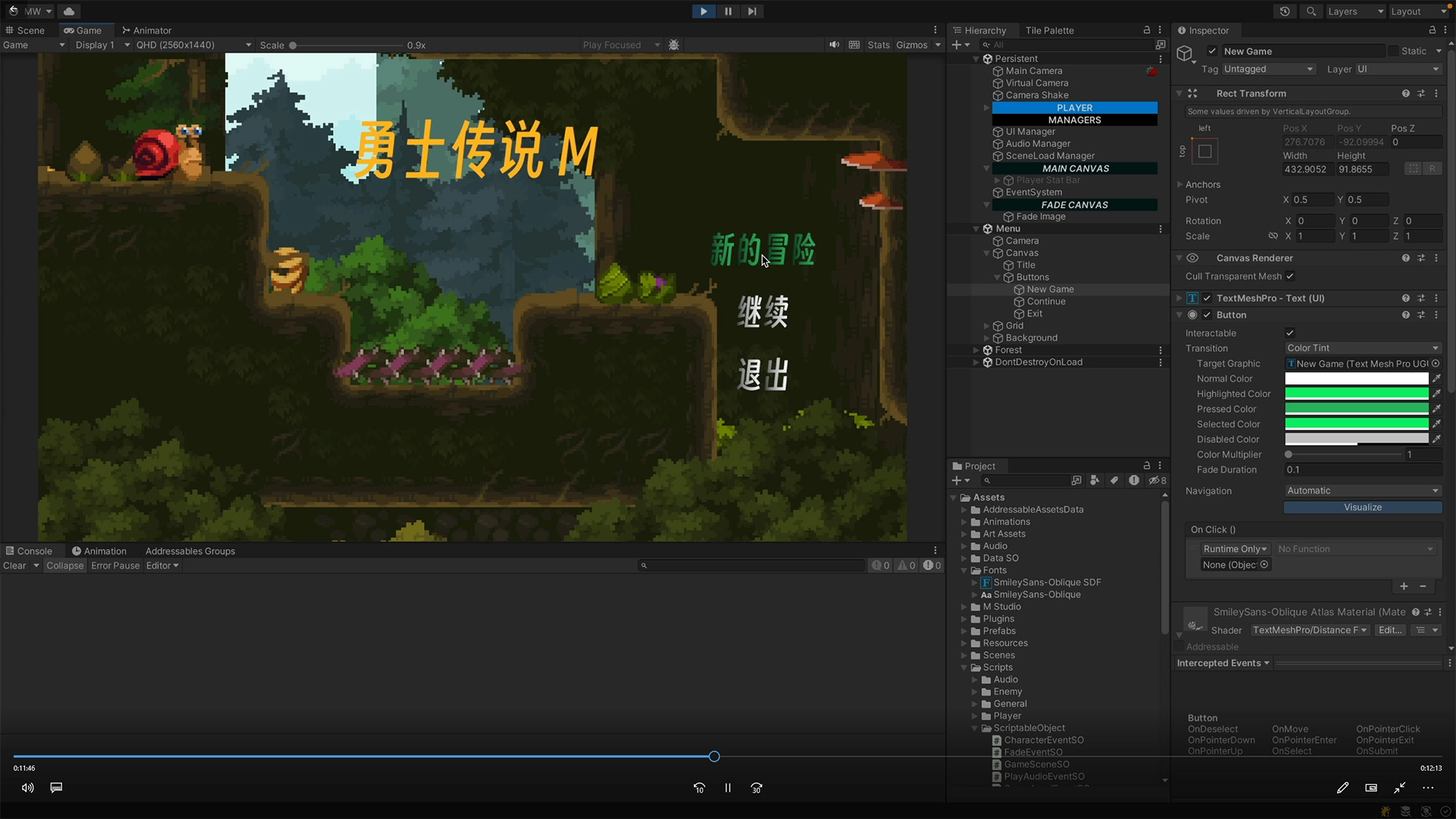Toggle Mute Audio speaker in Game view
The height and width of the screenshot is (819, 1456).
click(x=834, y=45)
